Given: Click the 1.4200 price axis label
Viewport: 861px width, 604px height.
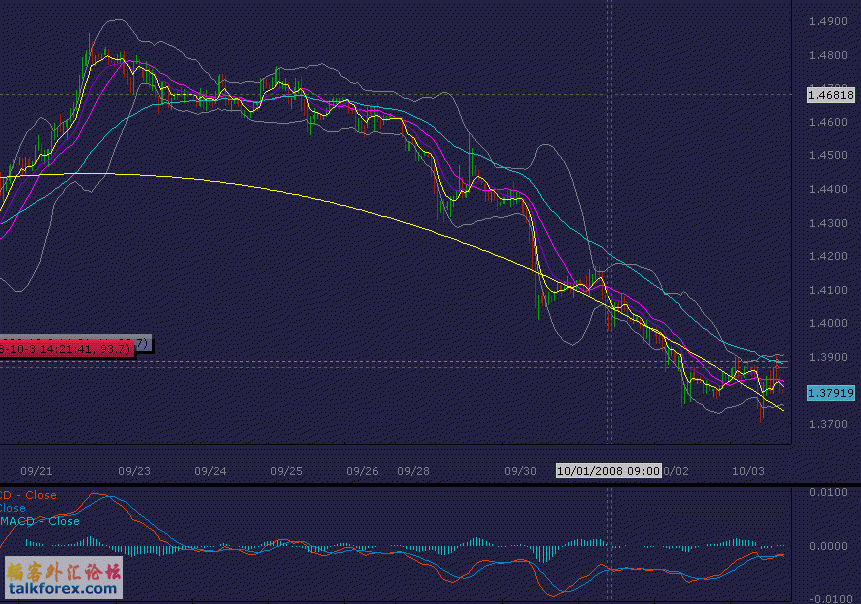Looking at the screenshot, I should tap(828, 256).
